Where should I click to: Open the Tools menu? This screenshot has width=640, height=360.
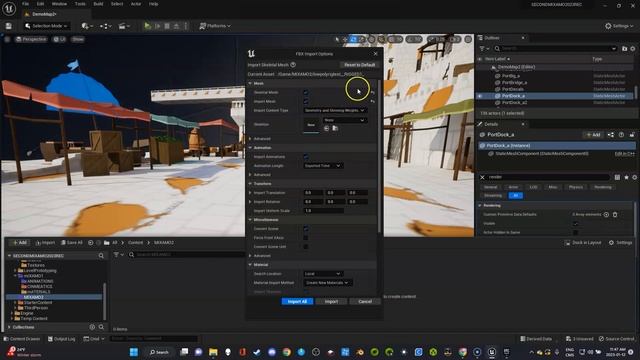point(80,4)
